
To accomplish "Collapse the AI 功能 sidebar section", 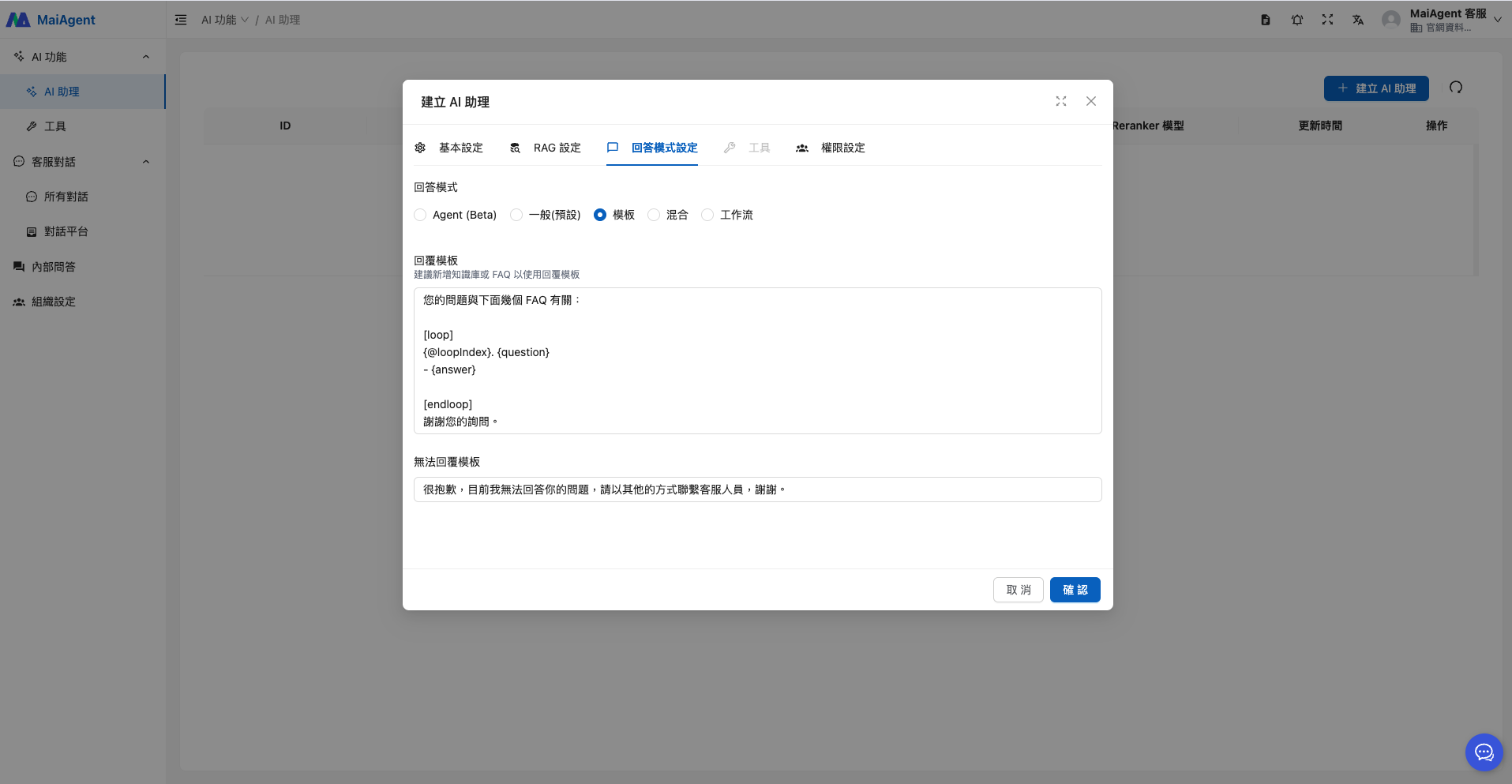I will (146, 57).
